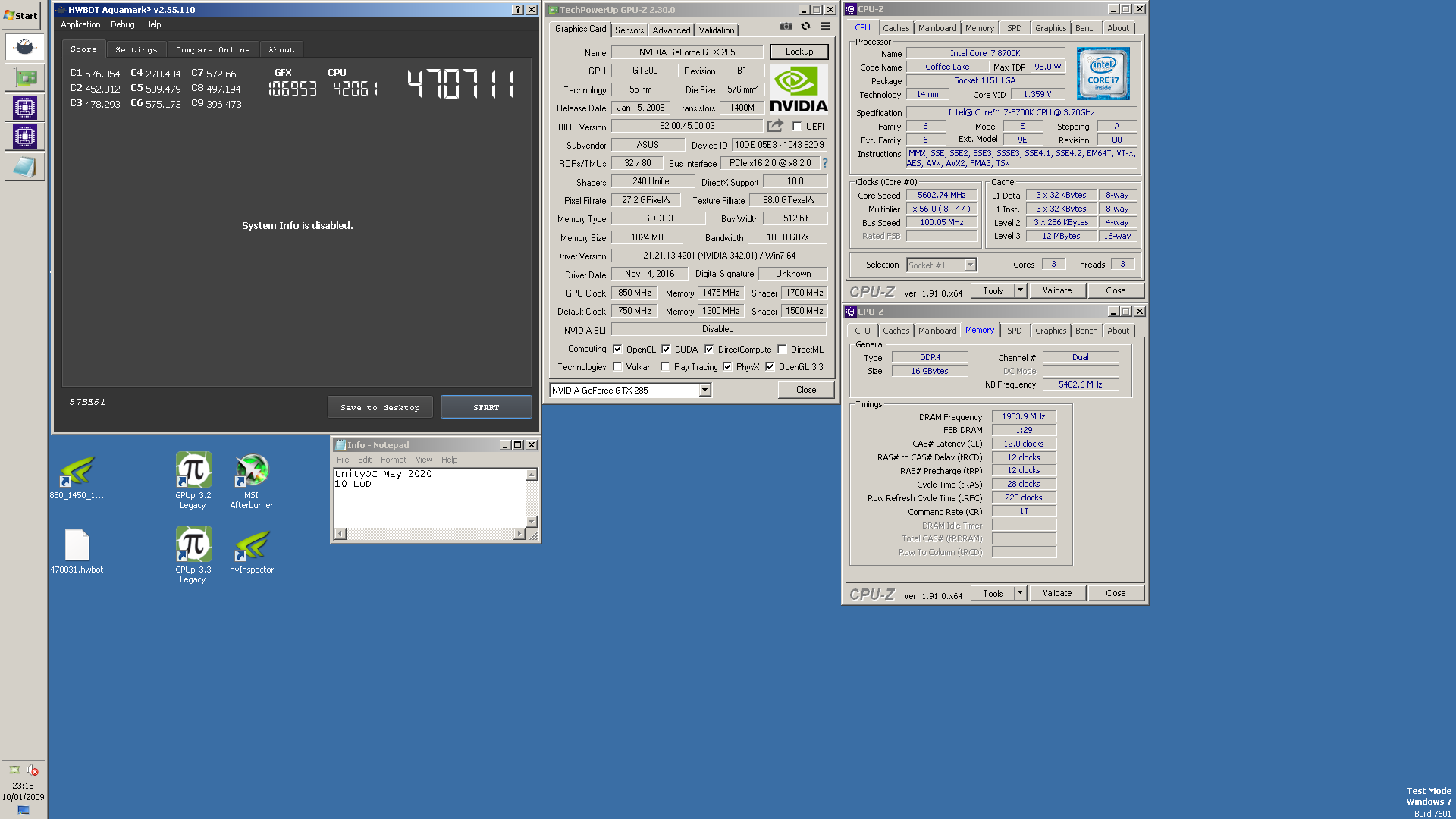Toggle the CUDA checkbox
1456x819 pixels.
tap(666, 350)
